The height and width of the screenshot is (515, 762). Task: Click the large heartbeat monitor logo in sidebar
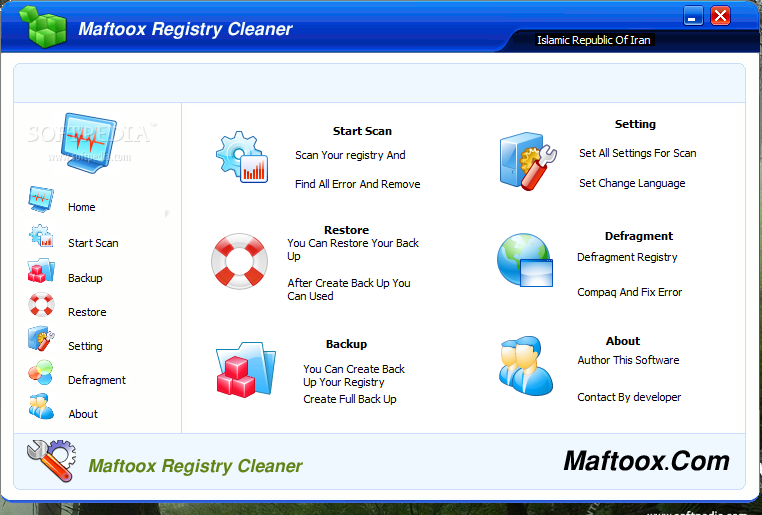pyautogui.click(x=89, y=143)
